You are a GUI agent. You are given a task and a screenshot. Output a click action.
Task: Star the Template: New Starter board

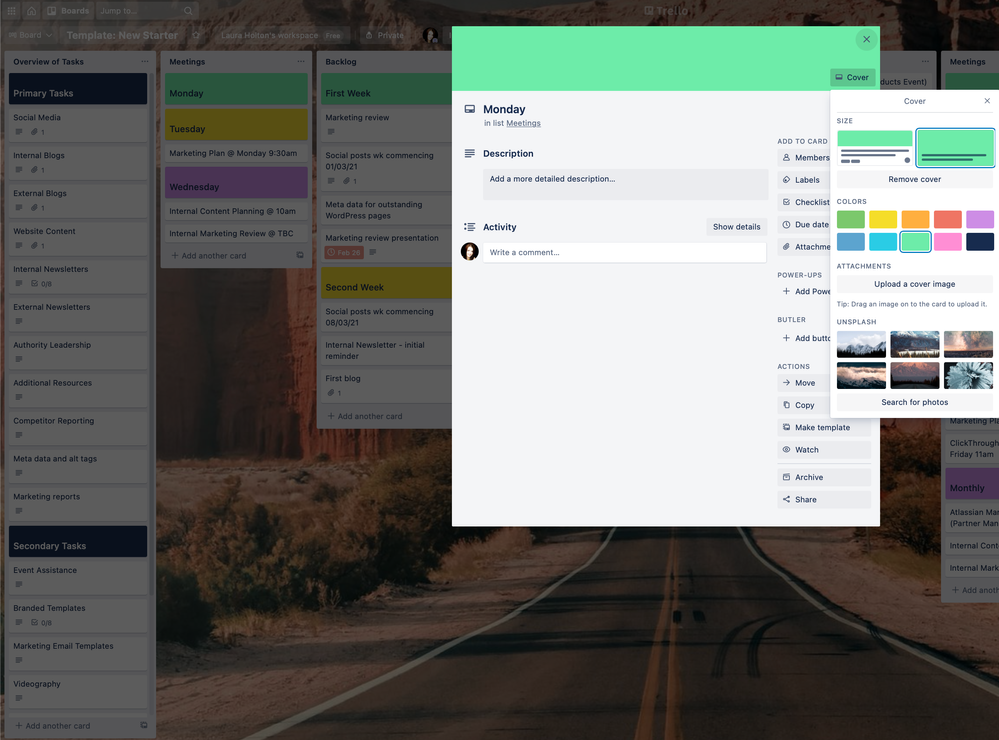[x=196, y=35]
